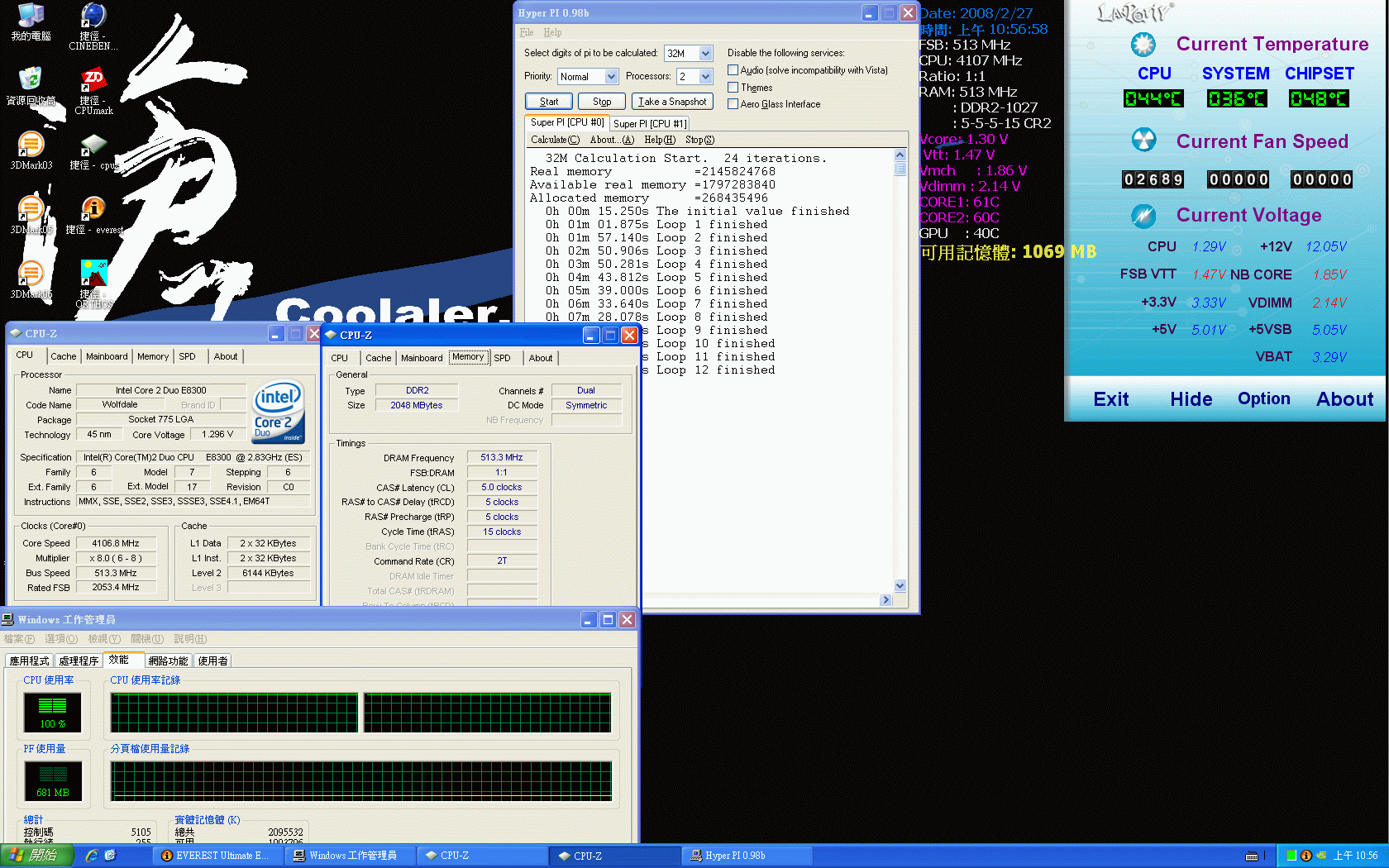
Task: Open the Everest desktop shortcut
Action: pyautogui.click(x=93, y=210)
